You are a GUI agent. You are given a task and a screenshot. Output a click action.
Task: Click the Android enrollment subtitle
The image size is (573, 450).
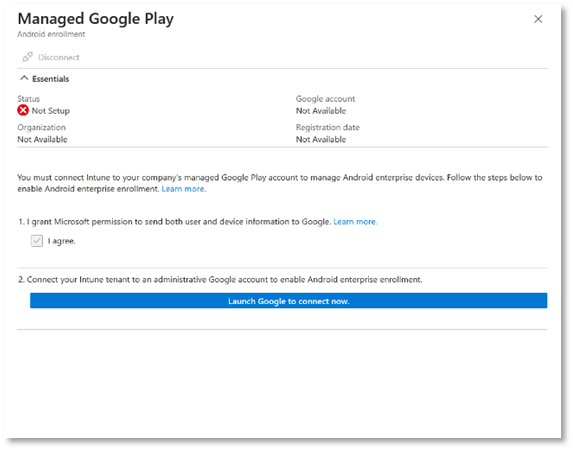[x=51, y=34]
